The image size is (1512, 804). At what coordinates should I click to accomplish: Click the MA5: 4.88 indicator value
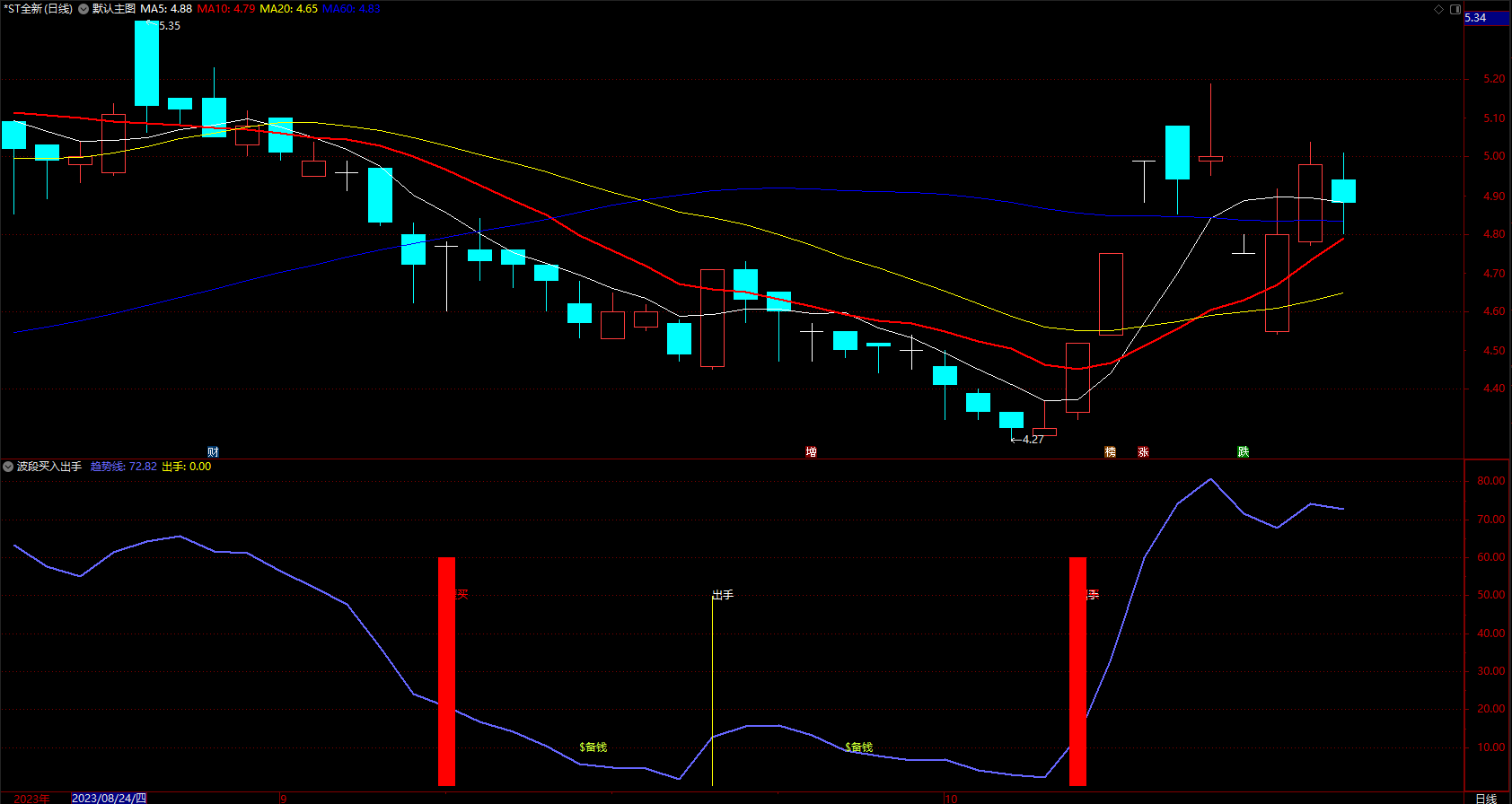point(166,9)
